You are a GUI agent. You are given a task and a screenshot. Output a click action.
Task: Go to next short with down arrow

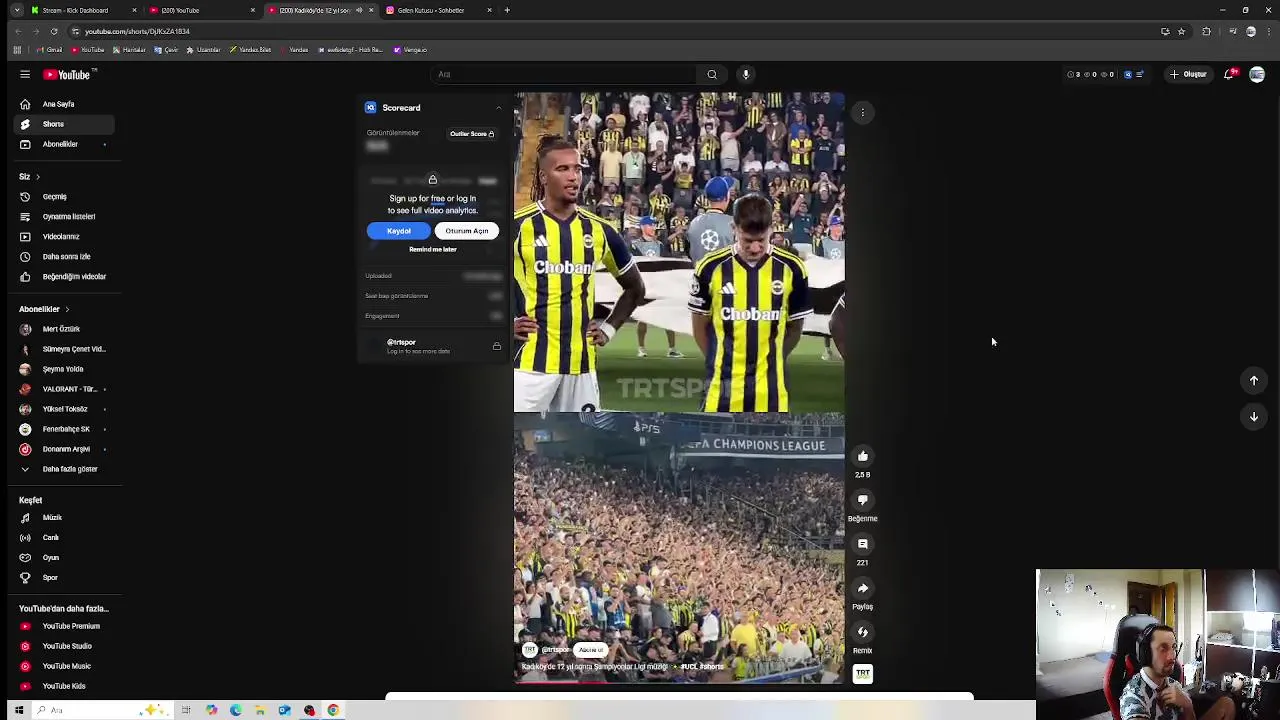(1253, 417)
